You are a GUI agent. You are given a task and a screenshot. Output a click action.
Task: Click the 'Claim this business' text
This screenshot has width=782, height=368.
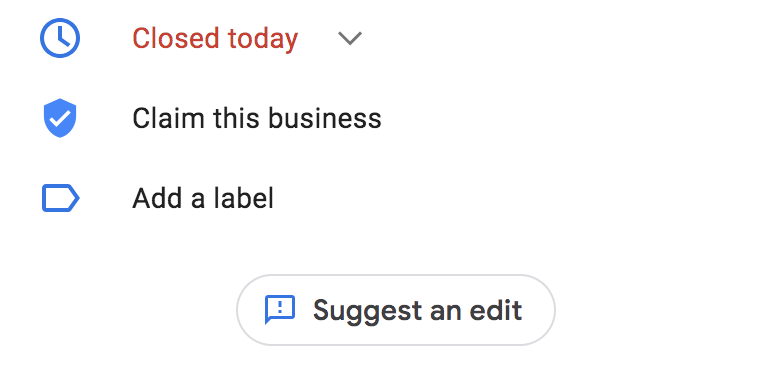click(257, 119)
